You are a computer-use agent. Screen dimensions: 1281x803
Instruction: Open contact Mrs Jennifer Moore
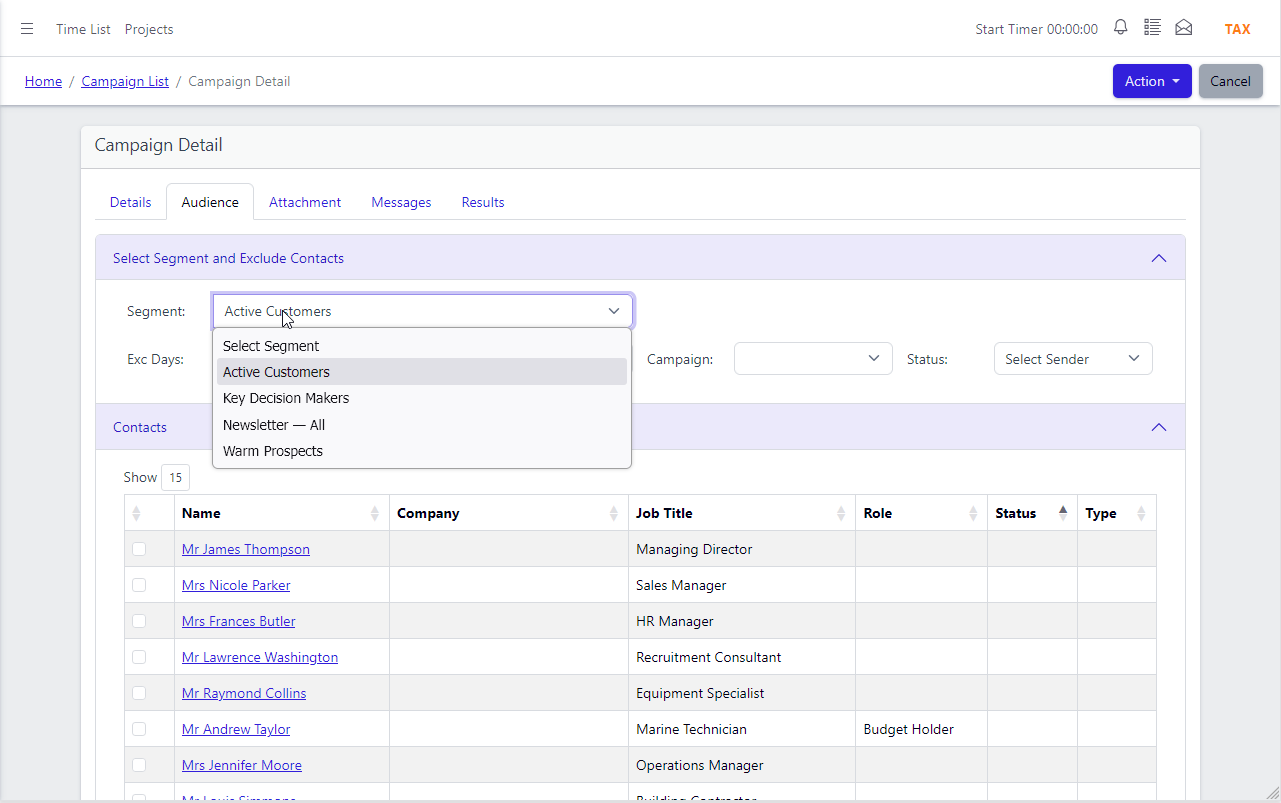point(242,765)
